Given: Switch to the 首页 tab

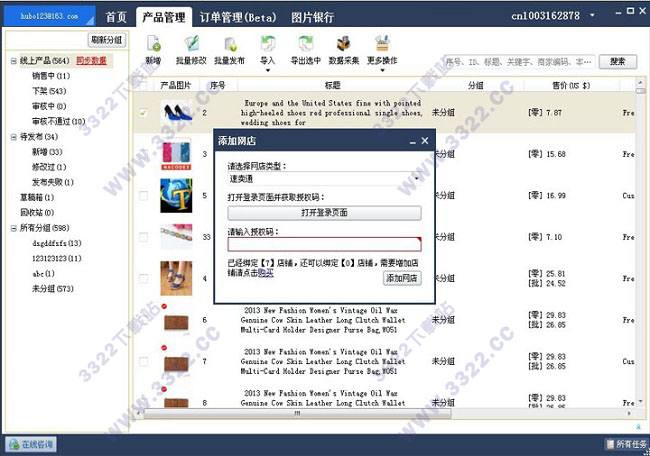Looking at the screenshot, I should point(116,17).
